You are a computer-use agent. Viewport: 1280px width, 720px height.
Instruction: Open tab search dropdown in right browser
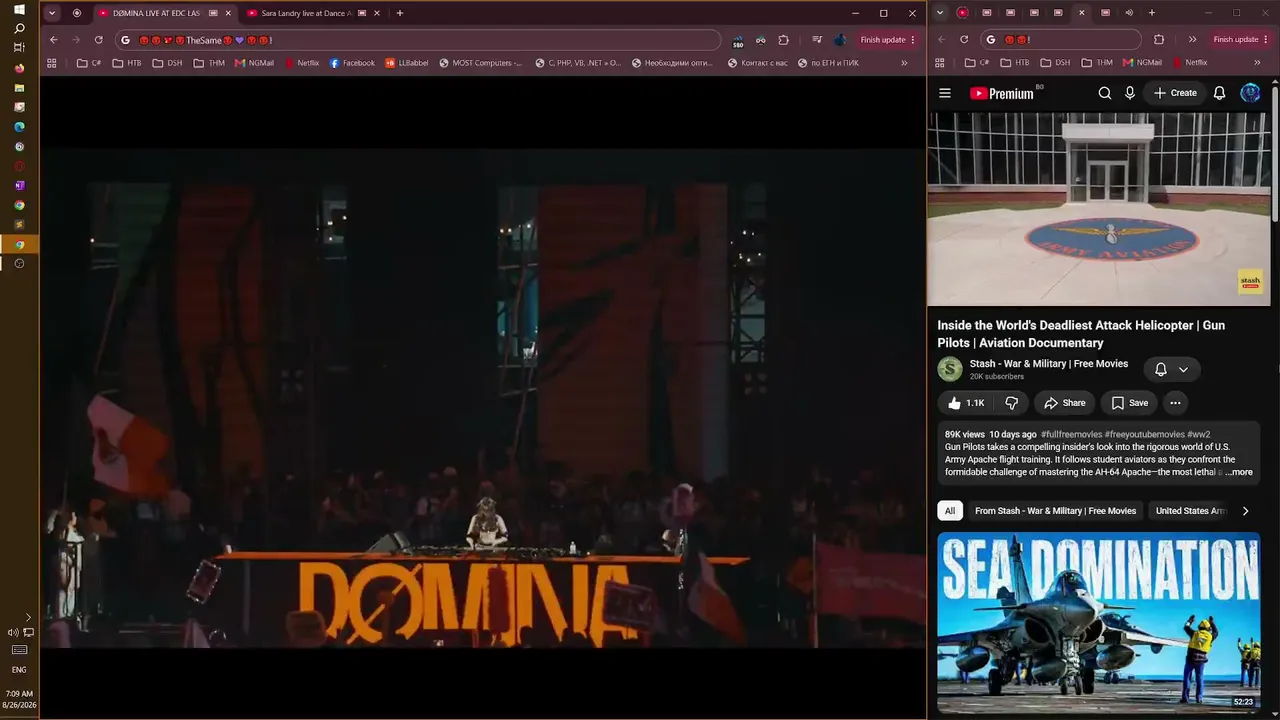click(x=940, y=13)
